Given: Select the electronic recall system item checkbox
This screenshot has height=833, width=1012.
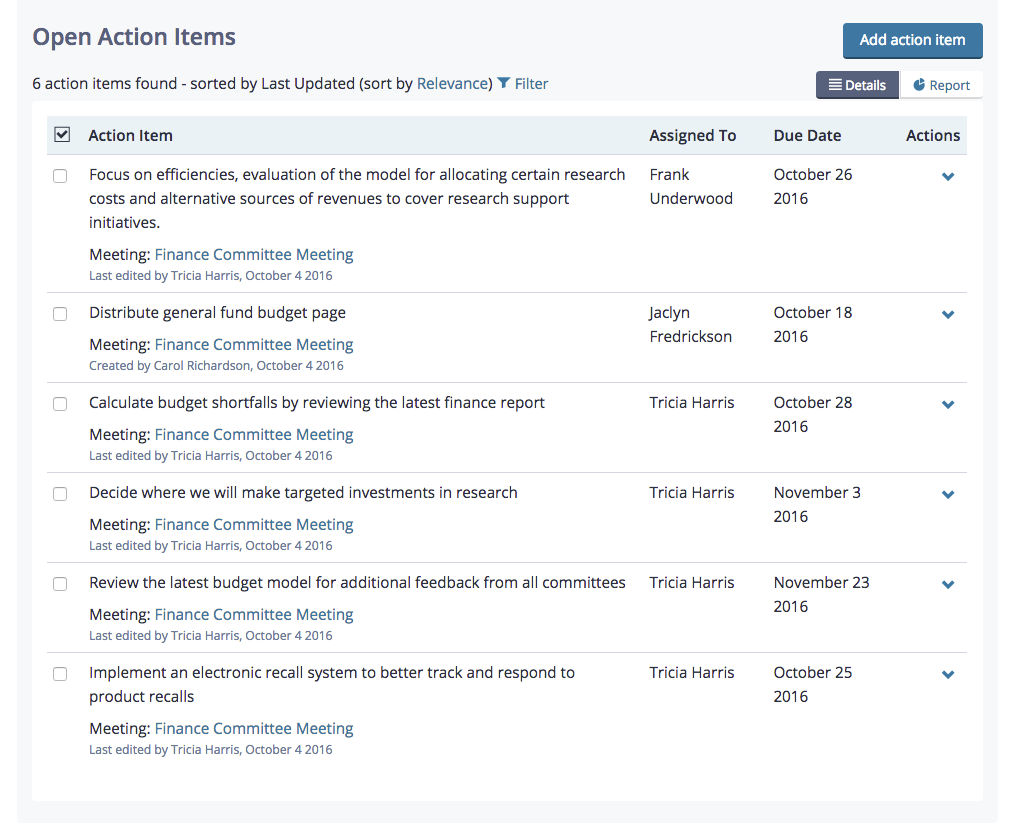Looking at the screenshot, I should (59, 674).
